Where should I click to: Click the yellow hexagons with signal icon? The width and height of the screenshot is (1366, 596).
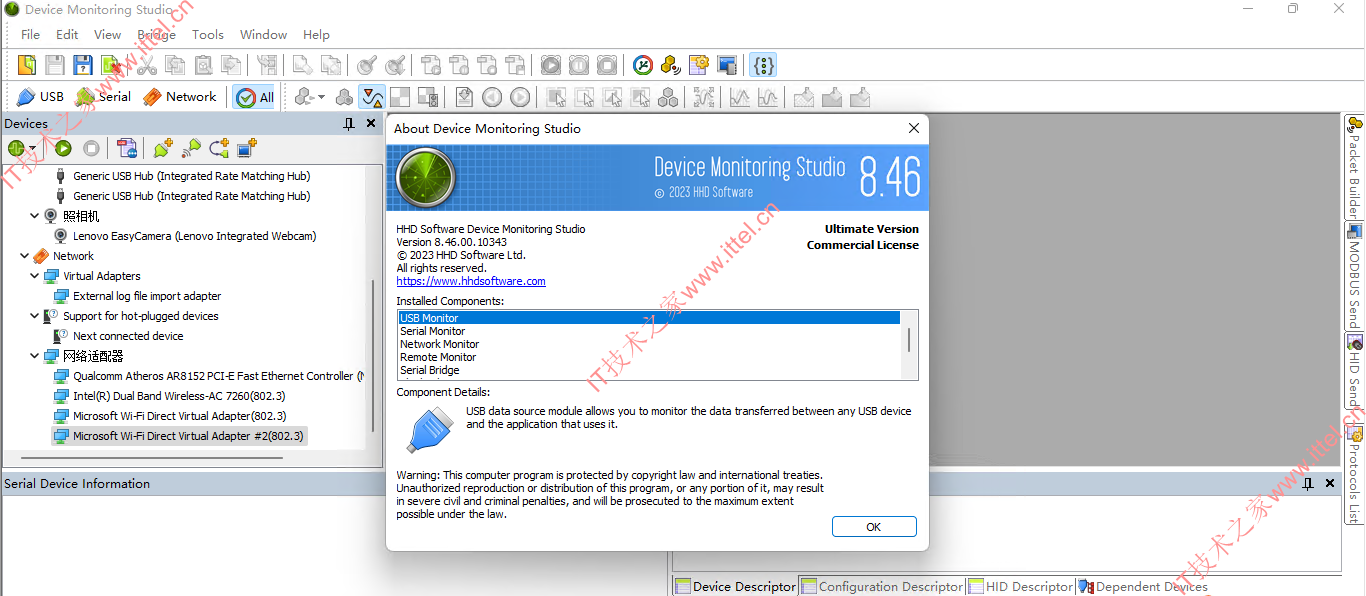(x=671, y=65)
